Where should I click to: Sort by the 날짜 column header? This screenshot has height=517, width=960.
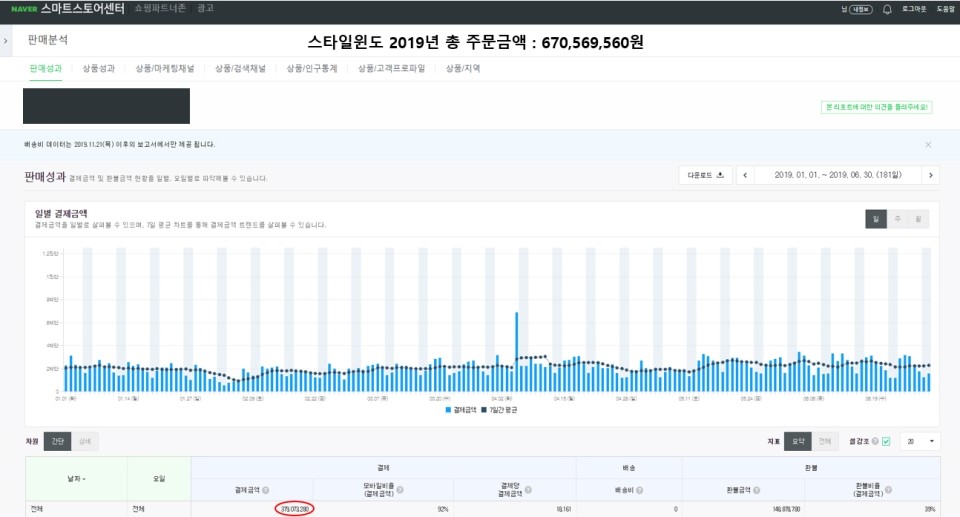click(77, 478)
